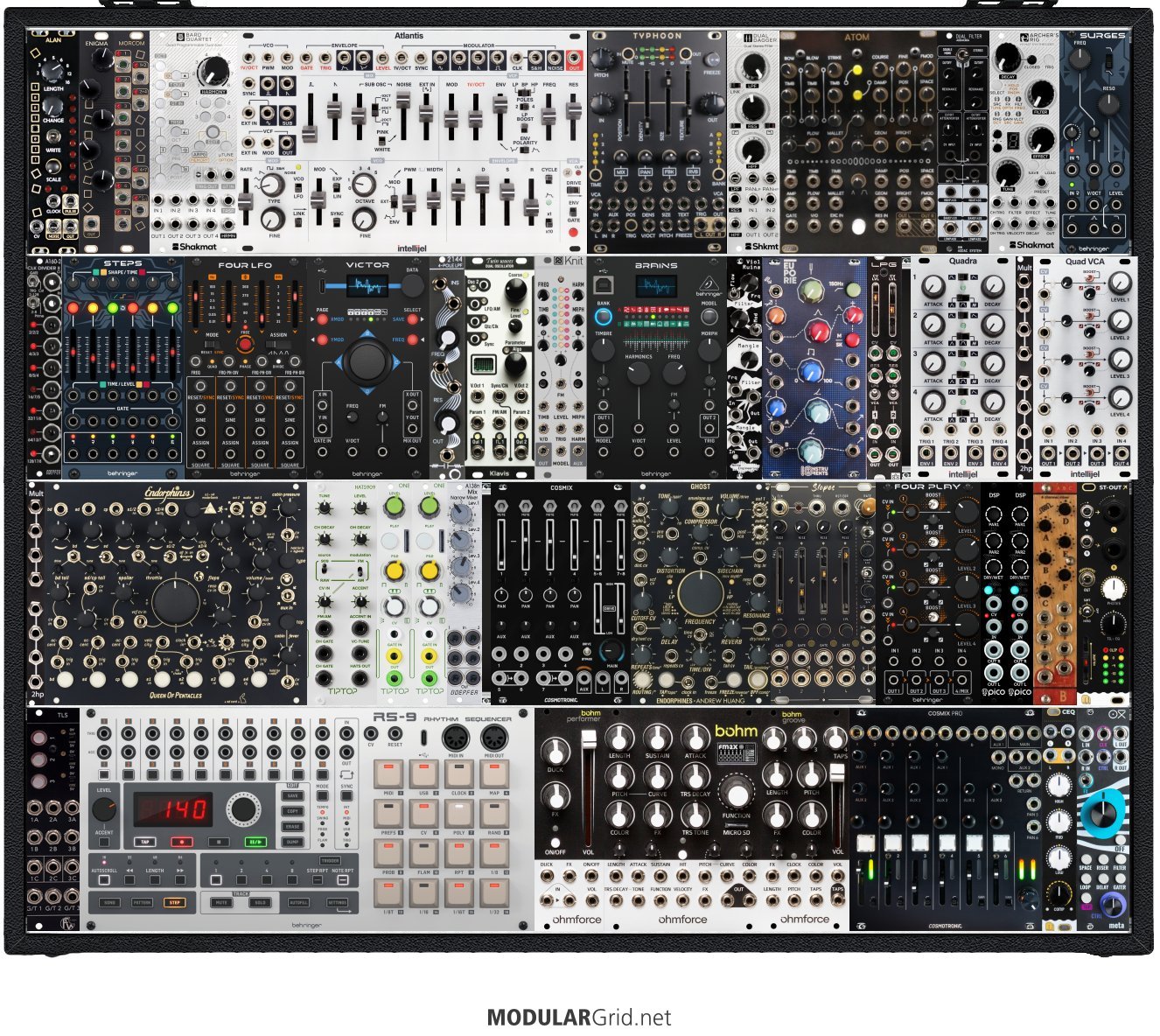Hit the Victor red SAVE button
Image resolution: width=1160 pixels, height=1036 pixels.
coord(411,320)
